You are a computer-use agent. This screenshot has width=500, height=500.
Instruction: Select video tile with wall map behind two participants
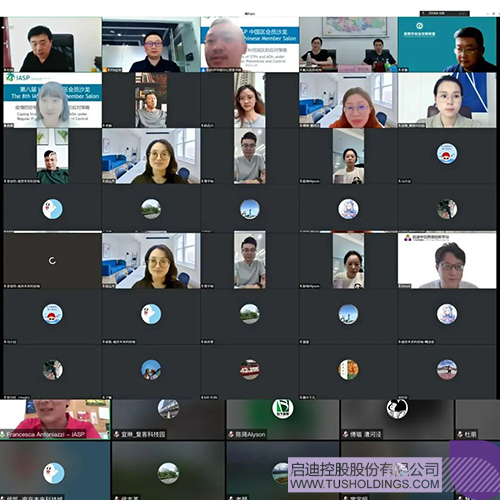coord(348,45)
